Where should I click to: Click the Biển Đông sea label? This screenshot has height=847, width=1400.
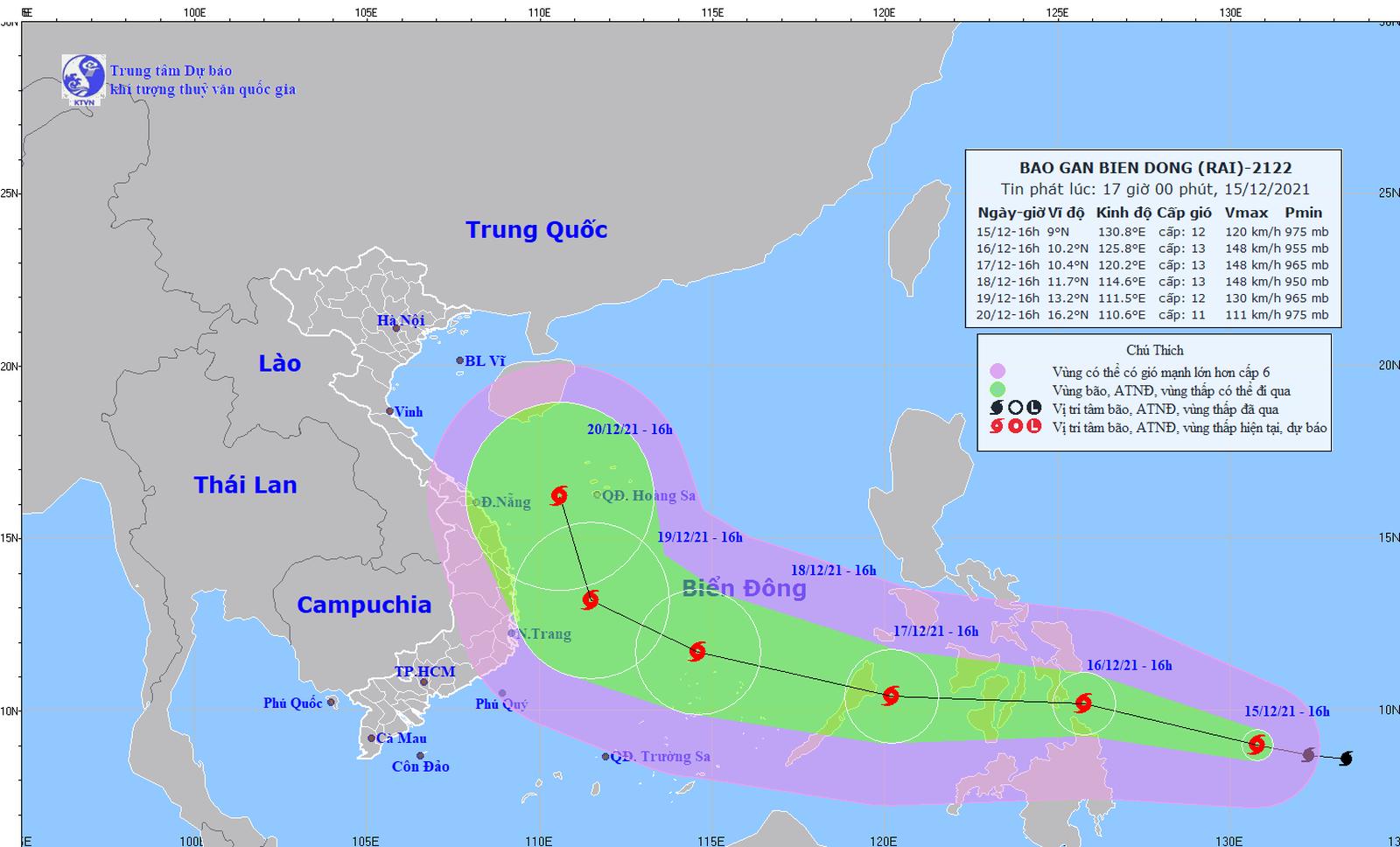pos(744,588)
